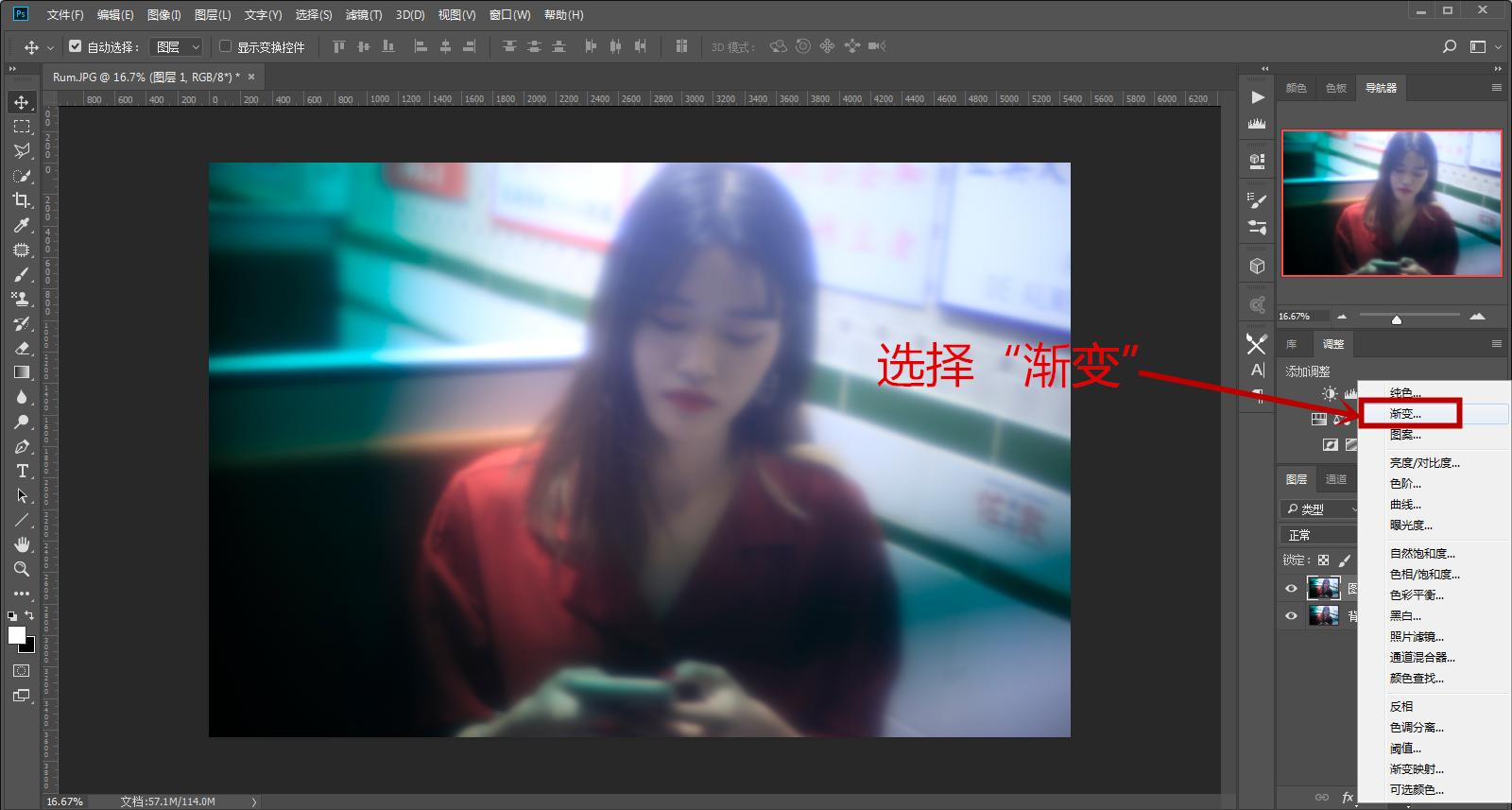Hide the background layer eye icon
This screenshot has height=810, width=1512.
pos(1291,616)
